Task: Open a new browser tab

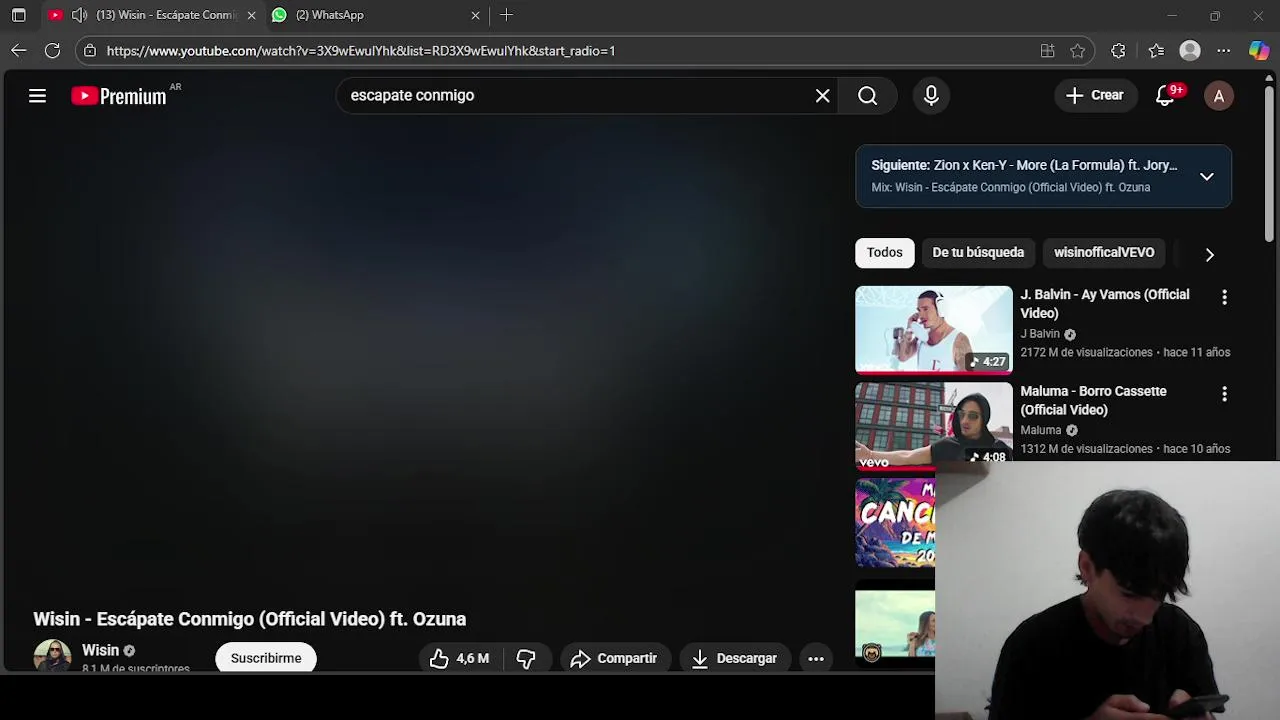Action: click(x=506, y=15)
